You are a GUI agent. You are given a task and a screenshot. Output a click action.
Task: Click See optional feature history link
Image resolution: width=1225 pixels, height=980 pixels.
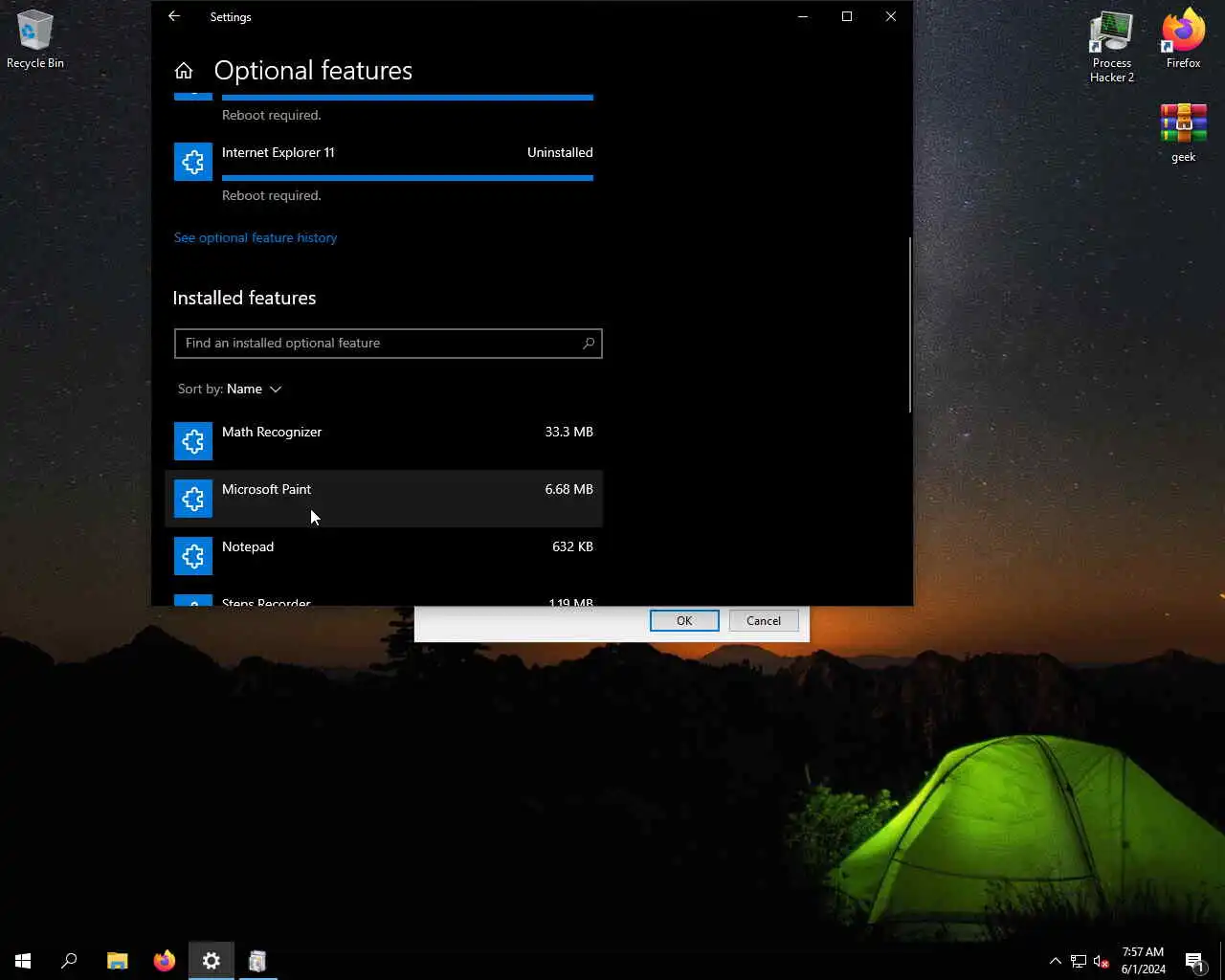click(256, 237)
